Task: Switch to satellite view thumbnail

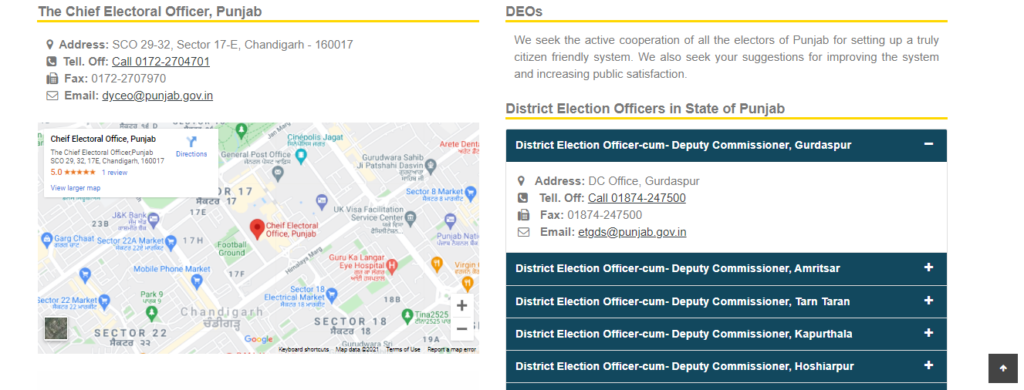Action: 56,329
